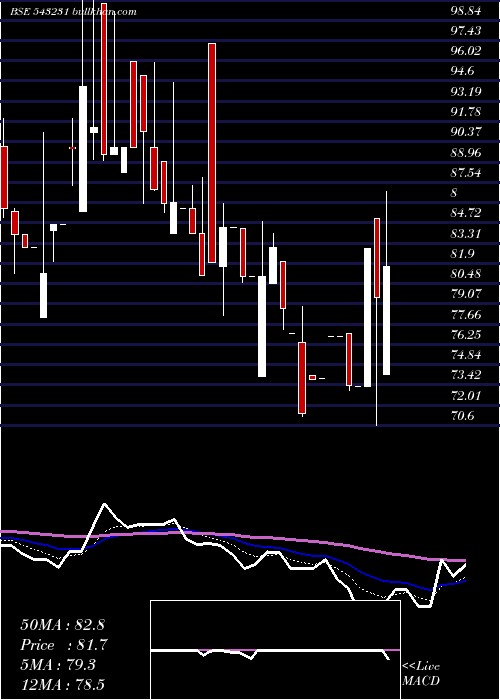This screenshot has height=700, width=500.
Task: Click the 98.84 price axis label
Action: pos(466,11)
